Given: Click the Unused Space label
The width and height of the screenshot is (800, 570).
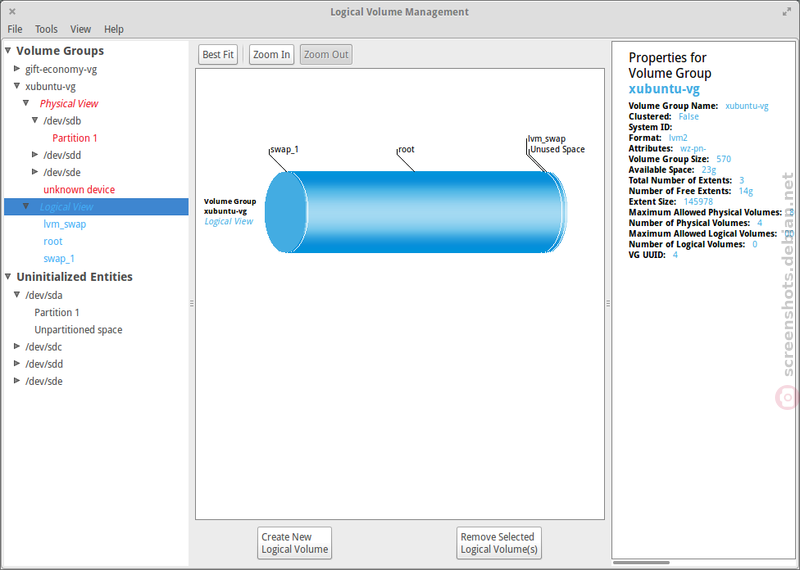Looking at the screenshot, I should [557, 150].
